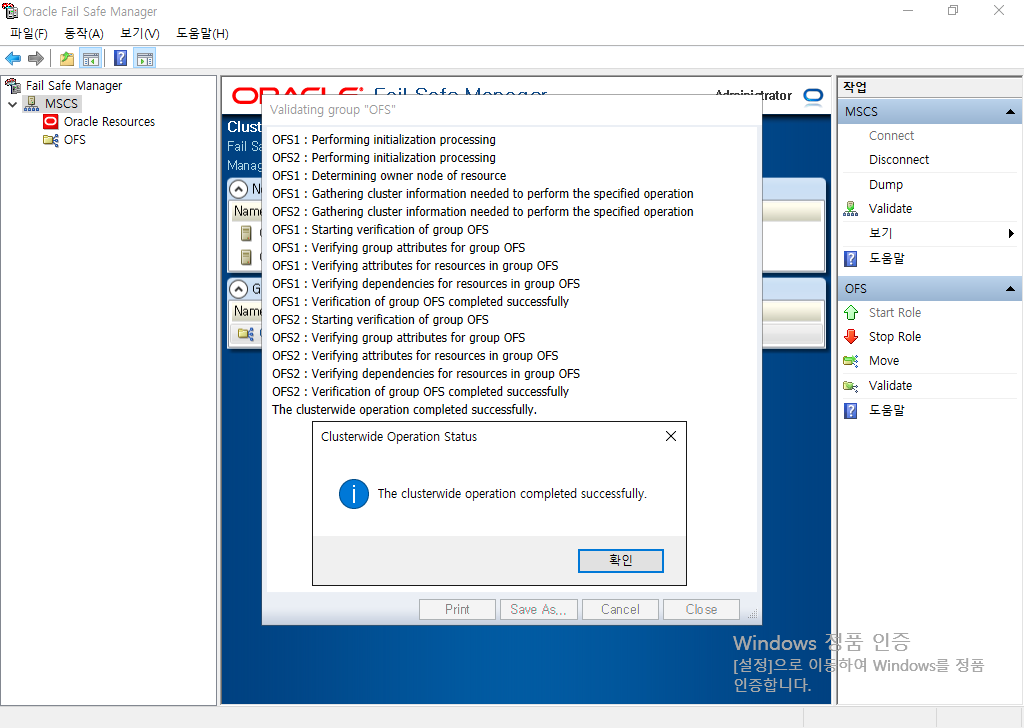This screenshot has height=728, width=1024.
Task: Select the final log line 'The clusterwide operation completed successfully.'
Action: click(404, 410)
